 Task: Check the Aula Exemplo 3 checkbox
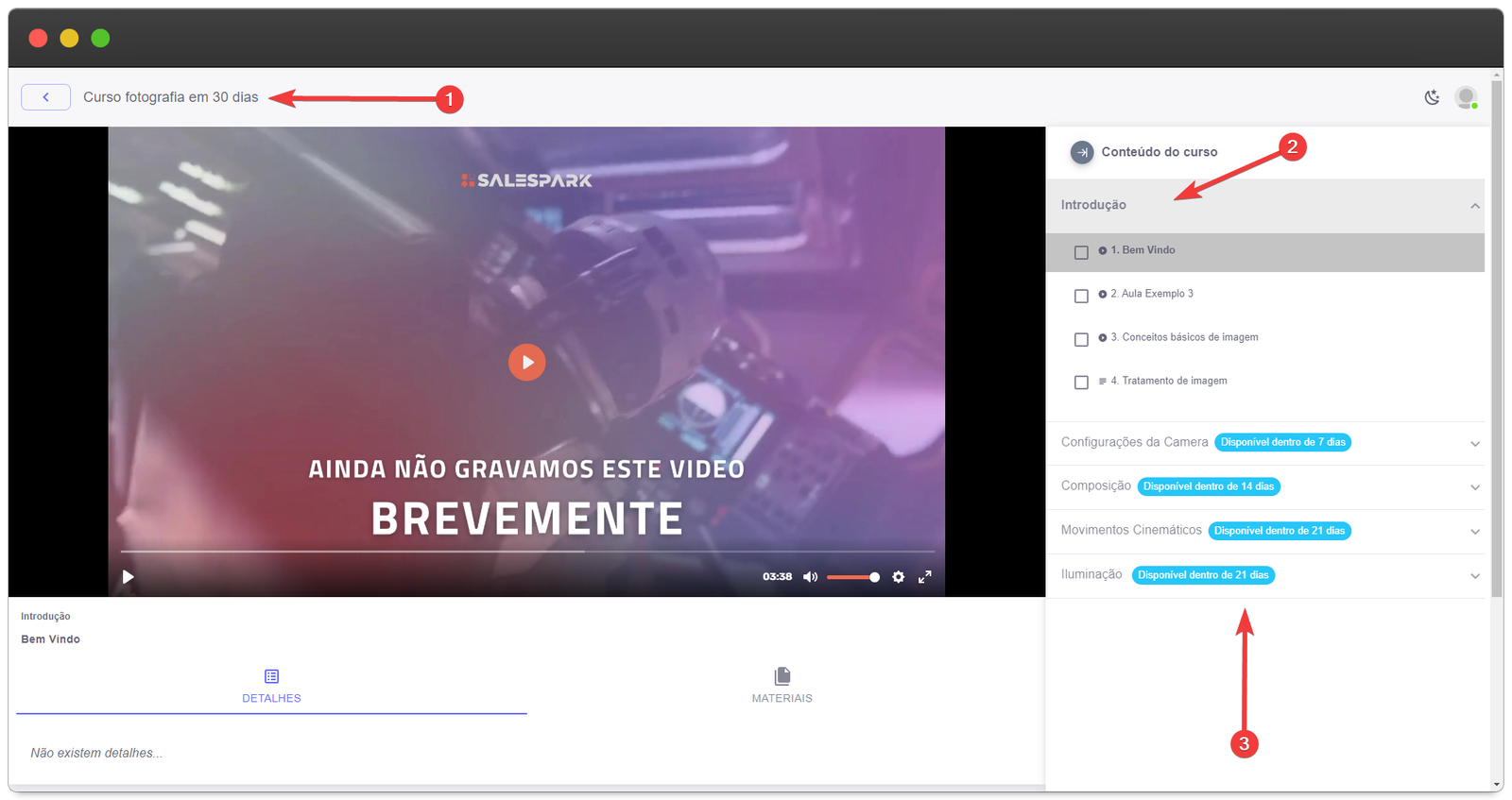pyautogui.click(x=1081, y=296)
